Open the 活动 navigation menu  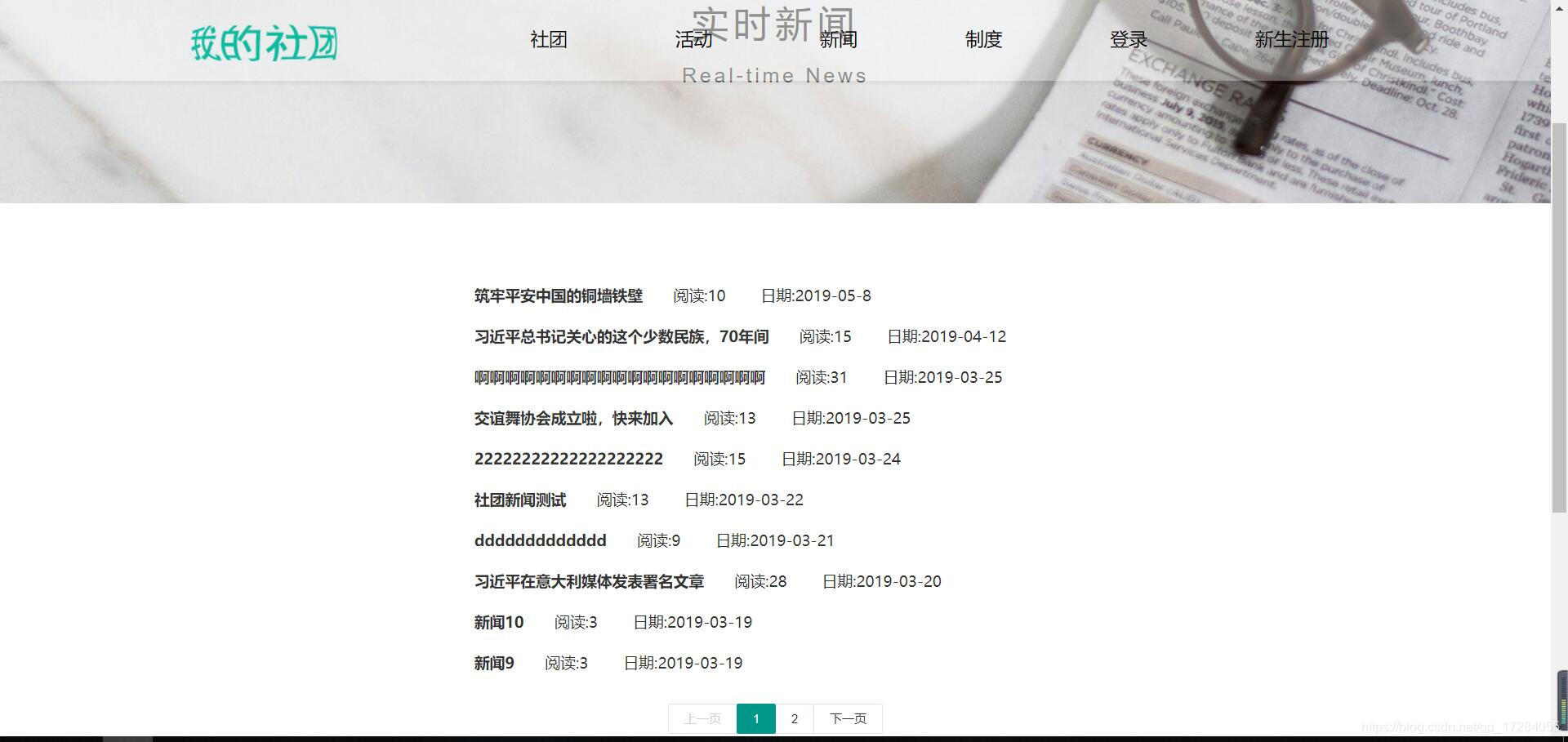click(694, 39)
